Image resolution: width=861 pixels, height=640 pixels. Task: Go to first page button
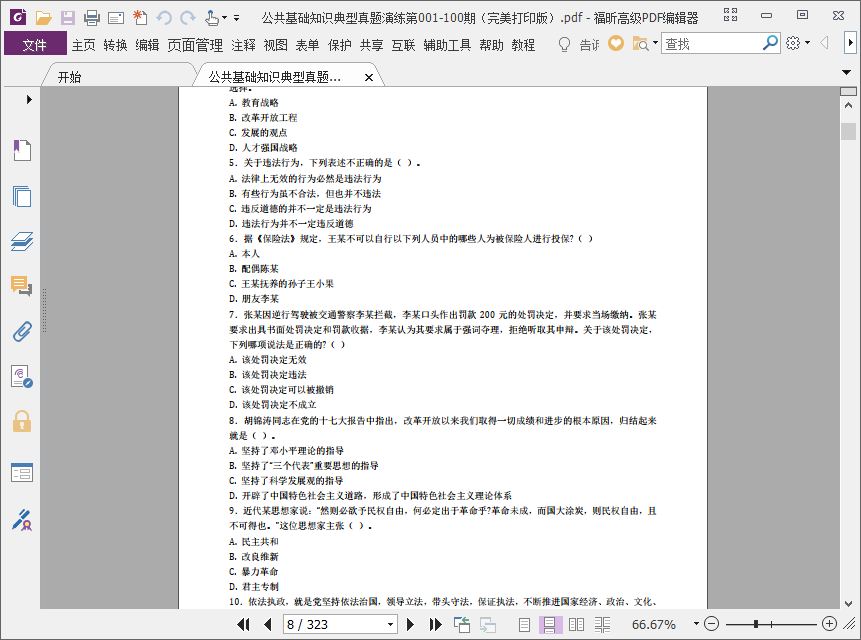pyautogui.click(x=243, y=624)
